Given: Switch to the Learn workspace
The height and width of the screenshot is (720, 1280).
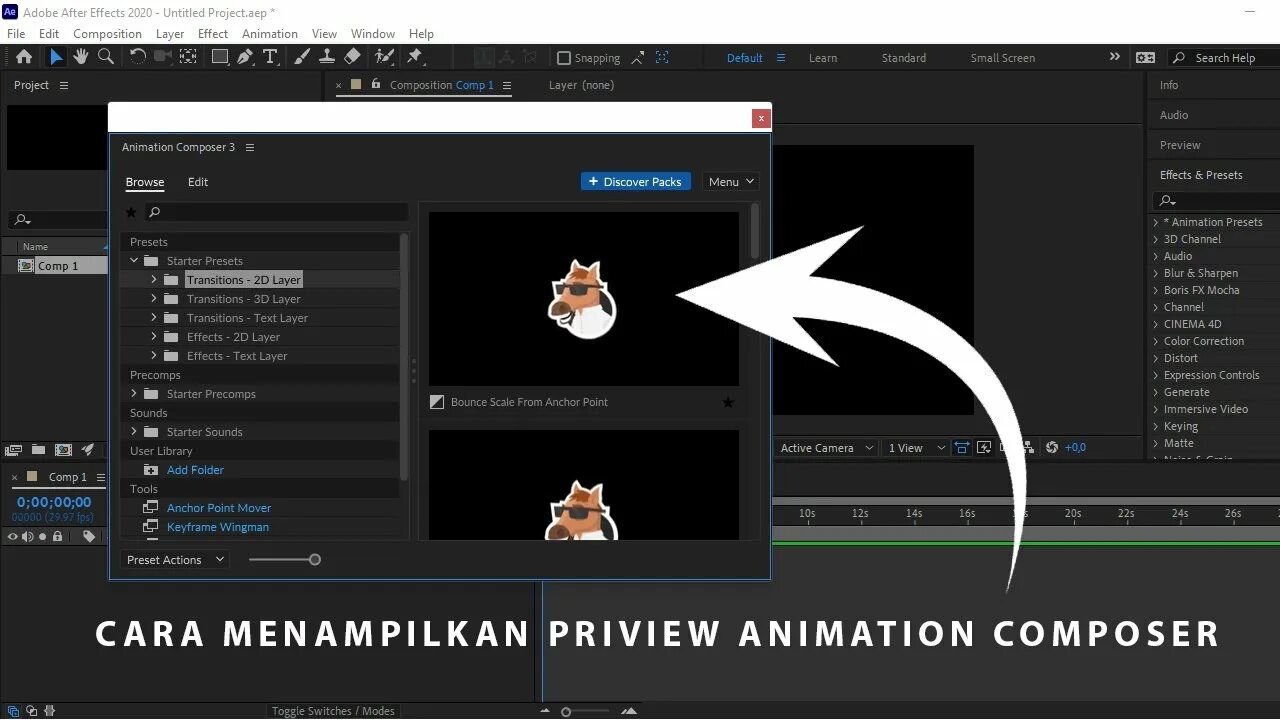Looking at the screenshot, I should point(823,58).
